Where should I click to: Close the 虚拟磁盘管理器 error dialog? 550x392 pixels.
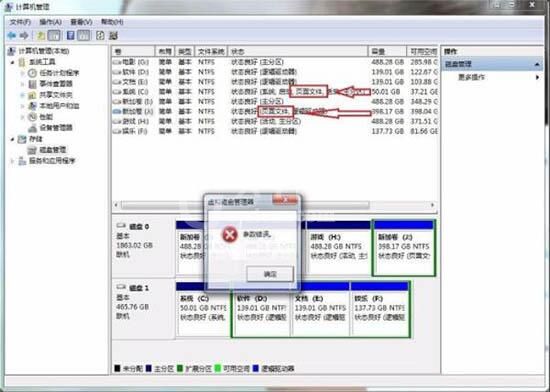[x=285, y=200]
